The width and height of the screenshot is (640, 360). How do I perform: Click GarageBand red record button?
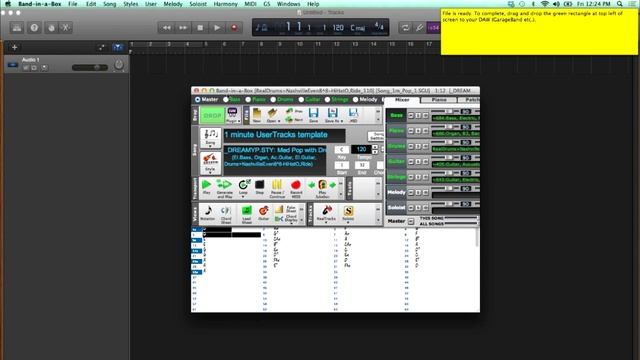tap(234, 28)
